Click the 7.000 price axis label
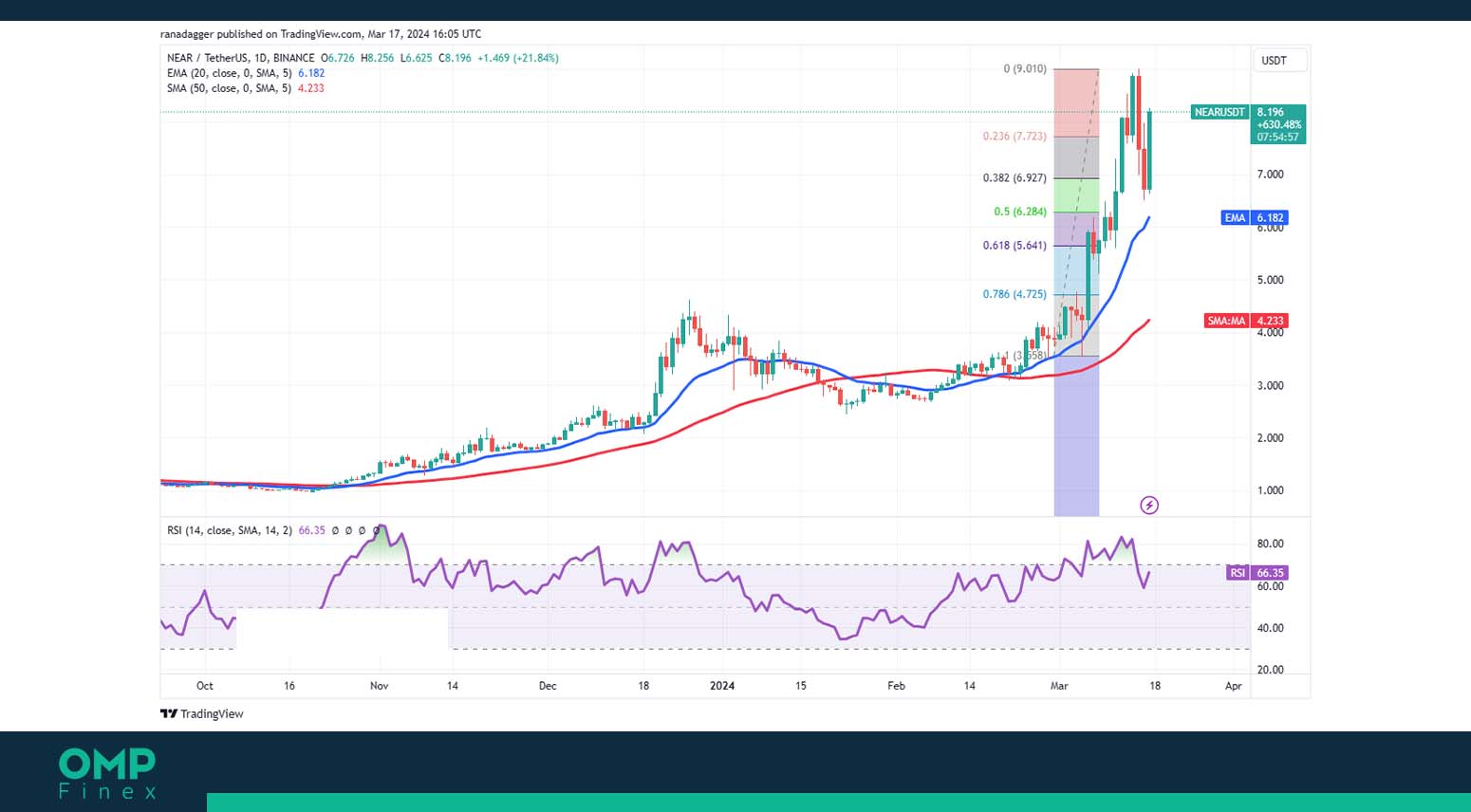The height and width of the screenshot is (812, 1471). [x=1270, y=175]
